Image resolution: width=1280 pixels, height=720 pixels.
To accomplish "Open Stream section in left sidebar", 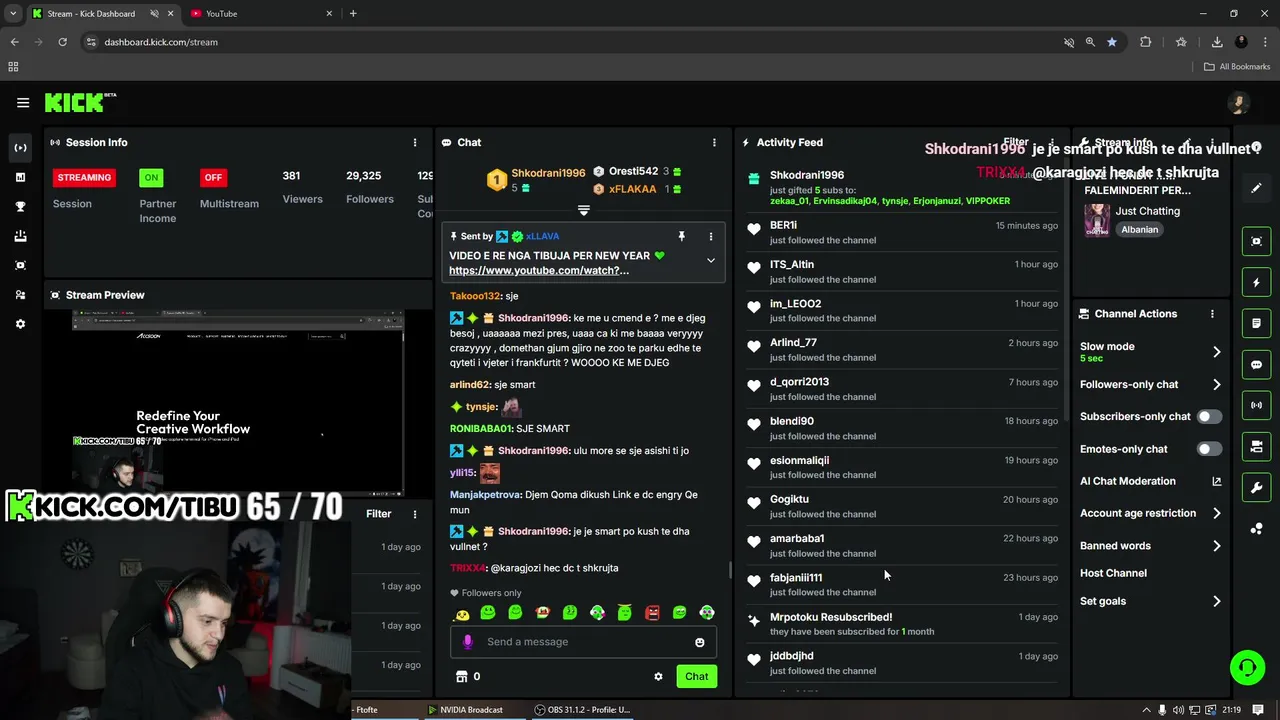I will tap(20, 148).
